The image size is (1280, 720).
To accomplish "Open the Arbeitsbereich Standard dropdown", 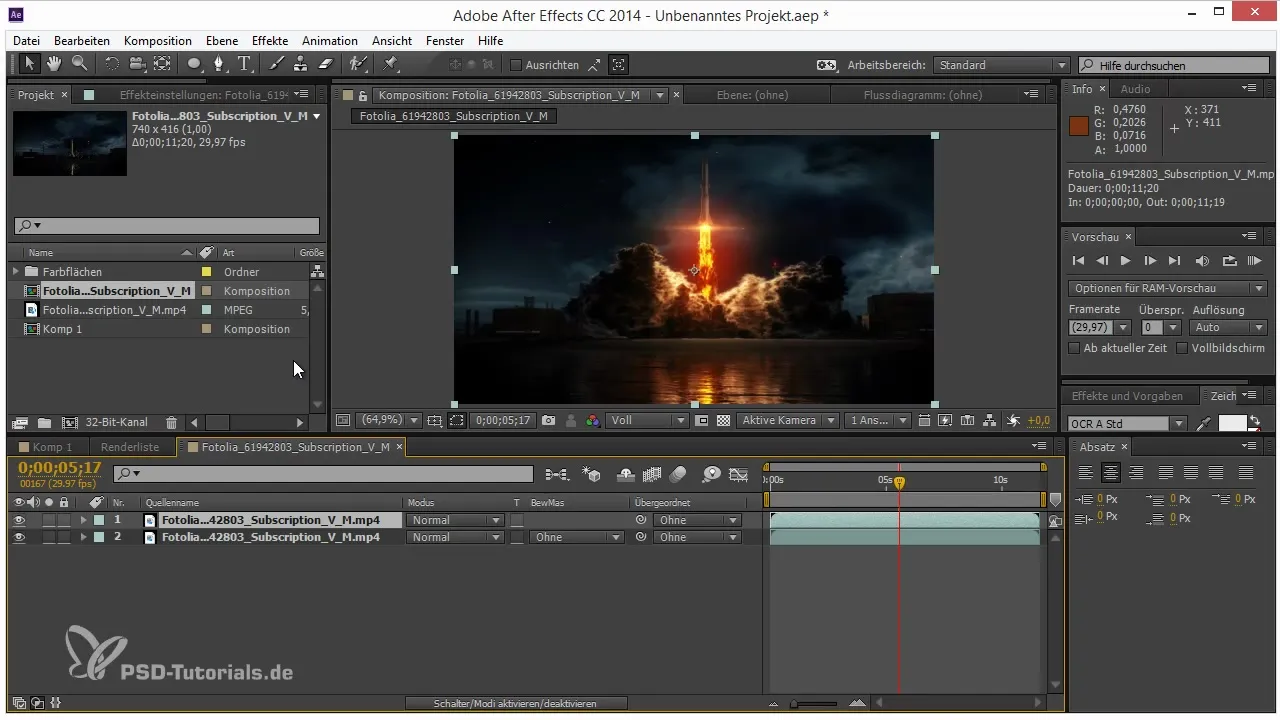I will click(1001, 65).
